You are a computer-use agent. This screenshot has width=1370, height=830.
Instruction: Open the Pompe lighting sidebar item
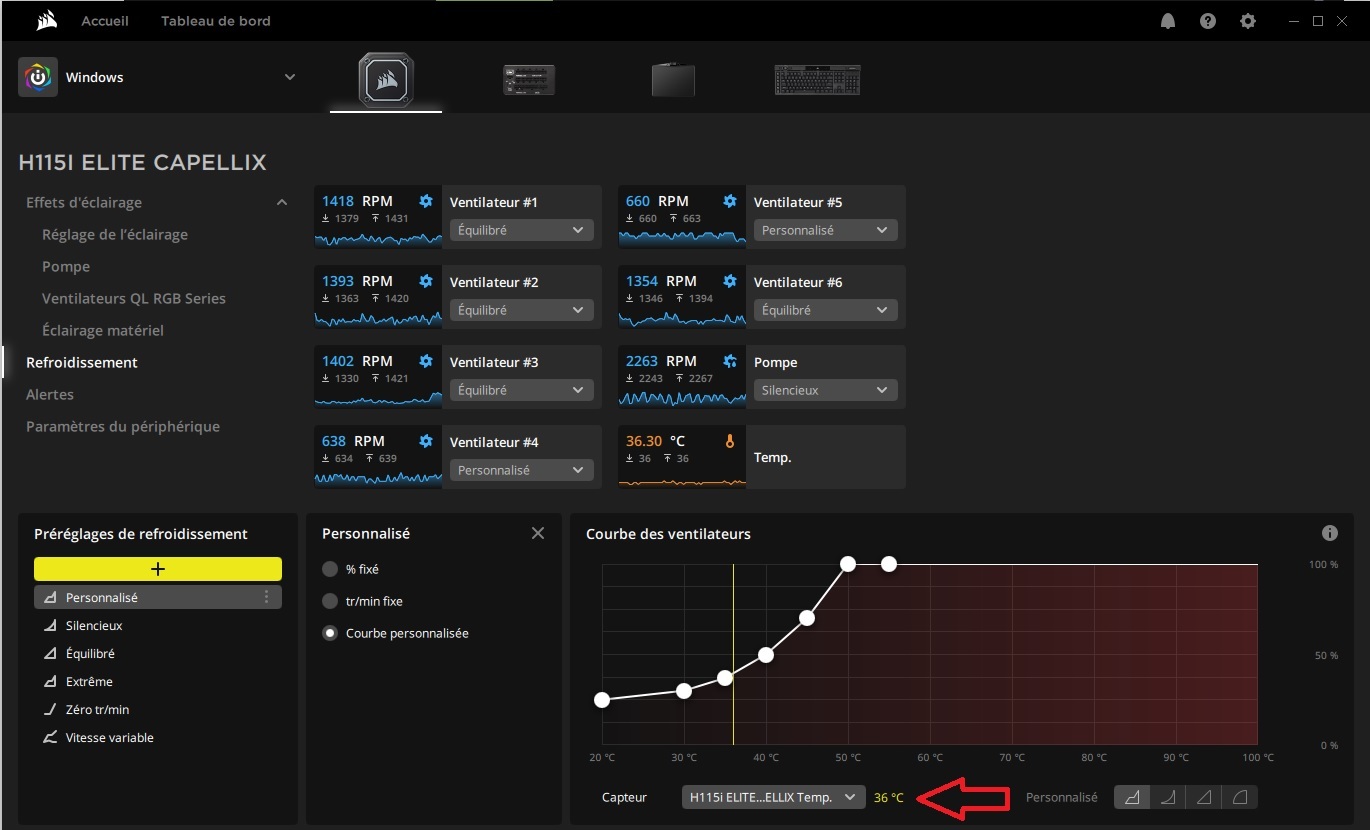click(66, 266)
